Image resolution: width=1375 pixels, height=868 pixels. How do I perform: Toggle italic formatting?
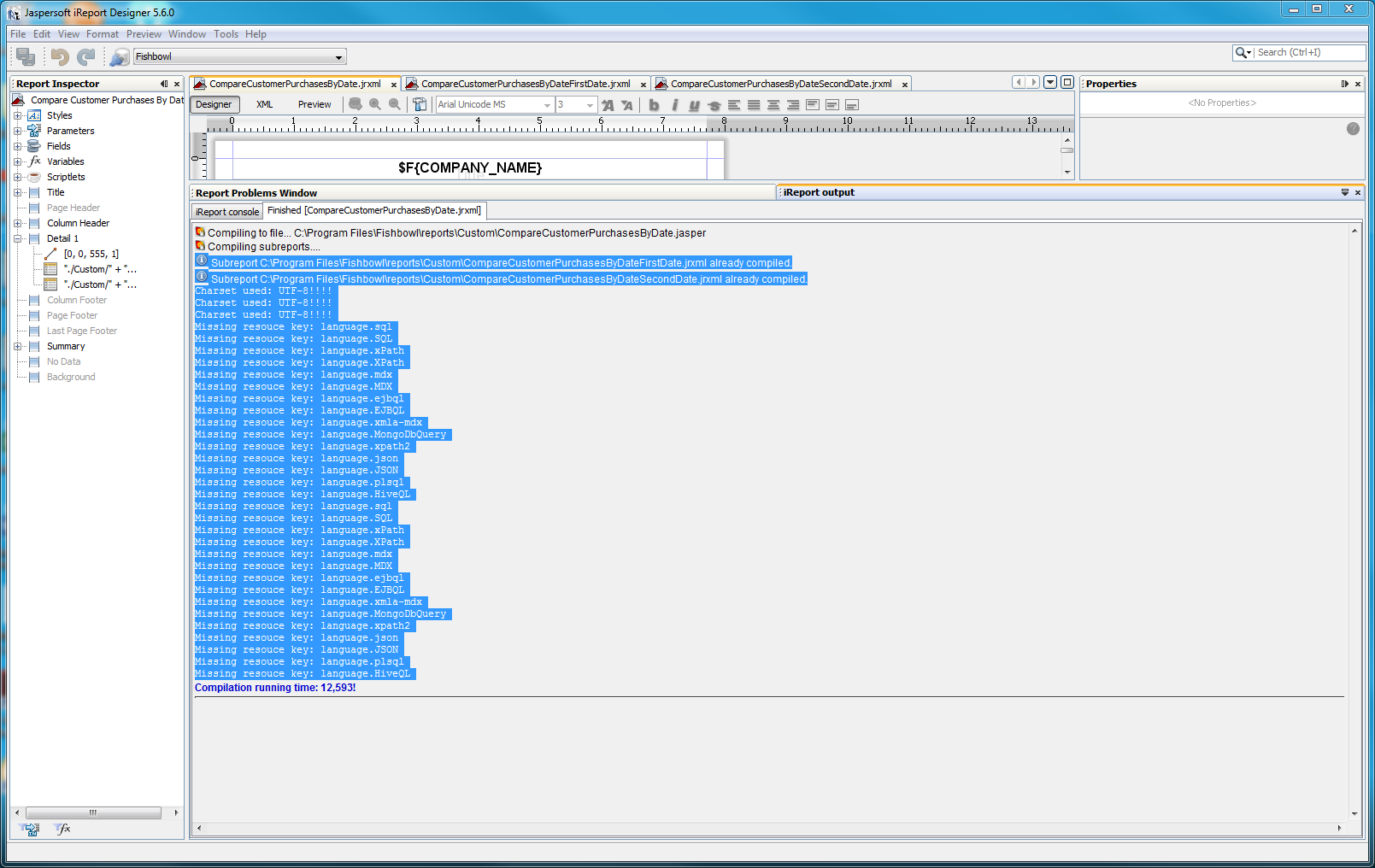674,105
